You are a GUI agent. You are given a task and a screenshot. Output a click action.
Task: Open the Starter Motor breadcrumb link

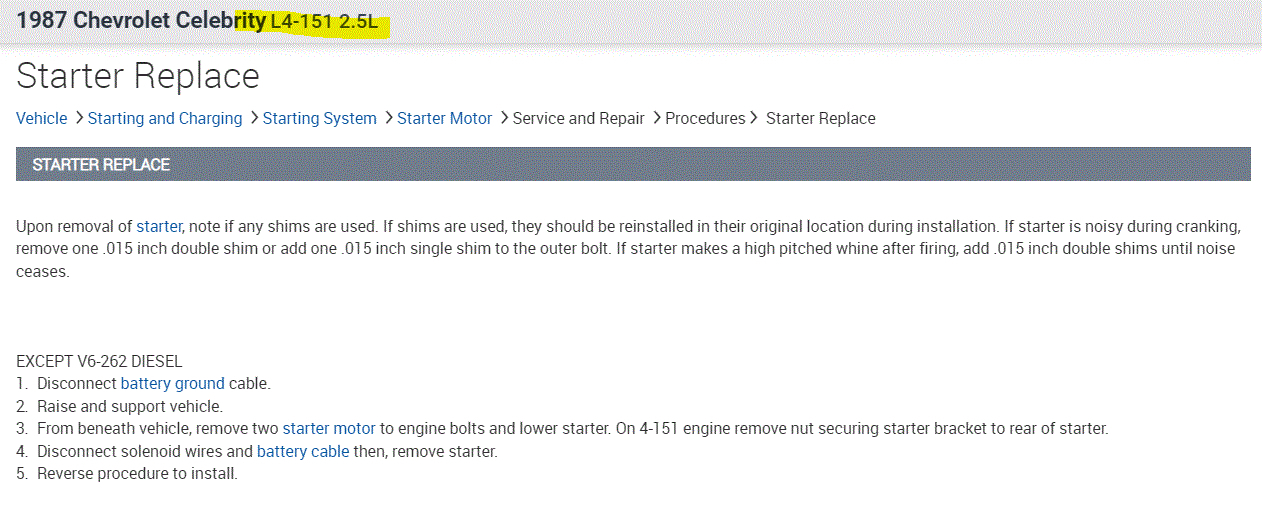click(x=444, y=118)
